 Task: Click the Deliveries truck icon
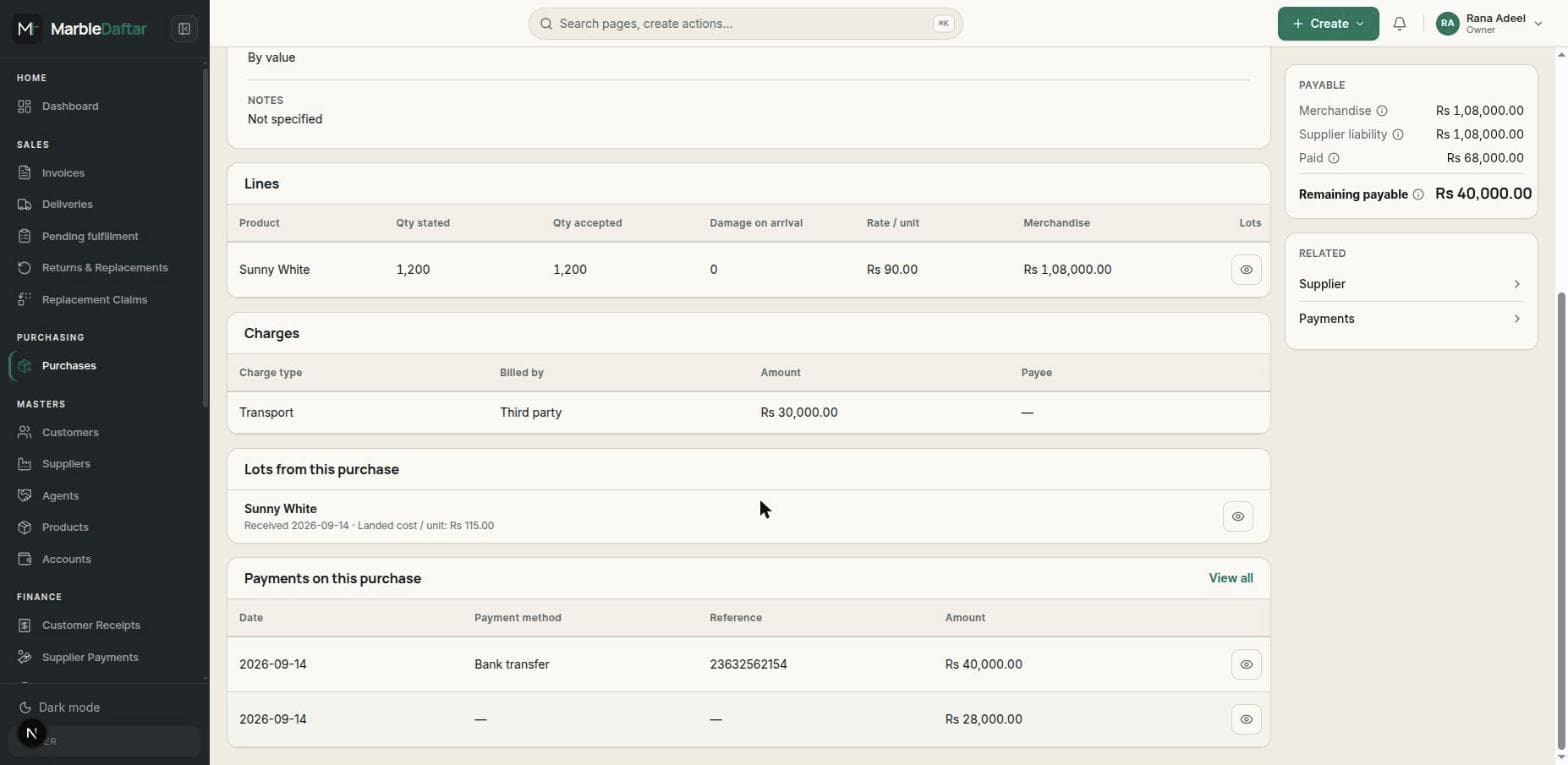tap(25, 204)
